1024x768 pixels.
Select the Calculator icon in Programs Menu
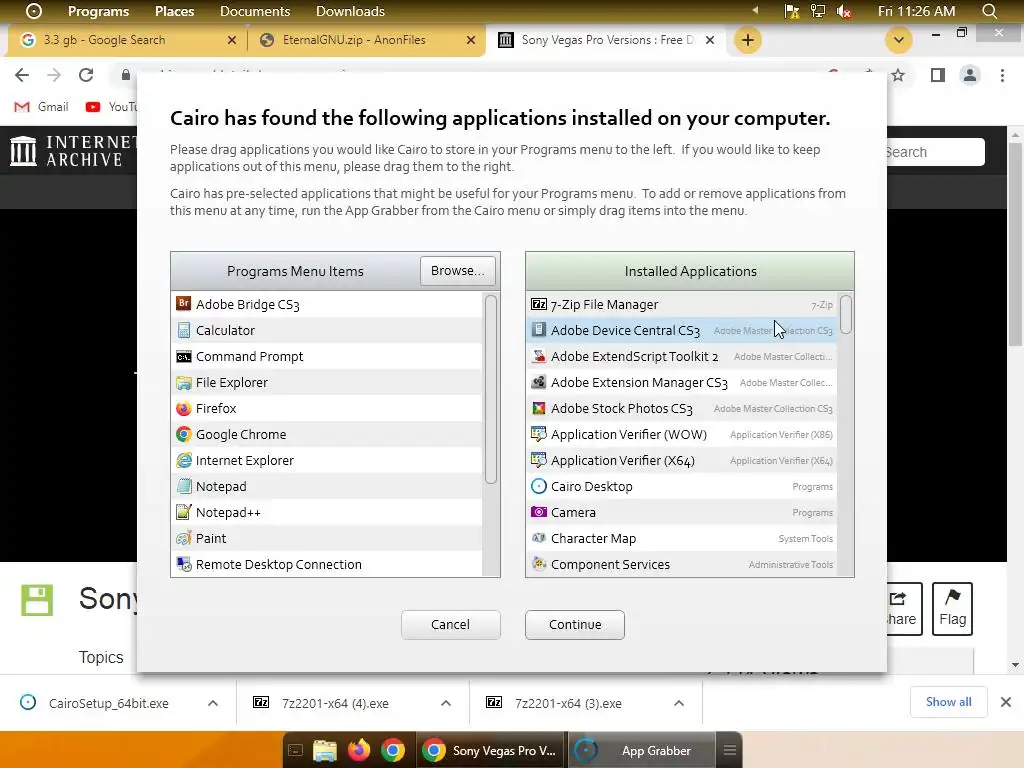coord(184,330)
